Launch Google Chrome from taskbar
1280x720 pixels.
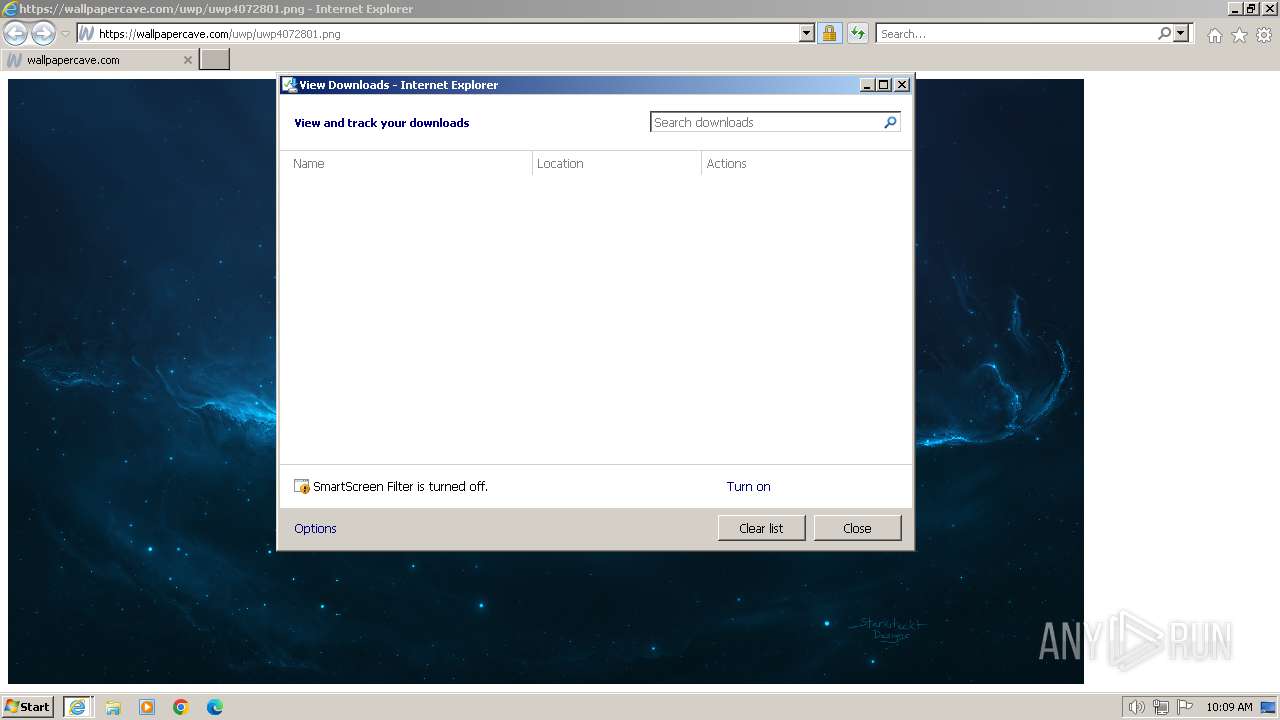coord(181,707)
